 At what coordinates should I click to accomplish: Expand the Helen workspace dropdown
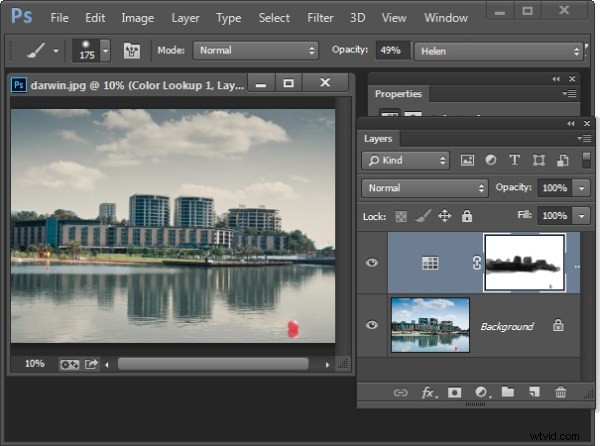[499, 51]
